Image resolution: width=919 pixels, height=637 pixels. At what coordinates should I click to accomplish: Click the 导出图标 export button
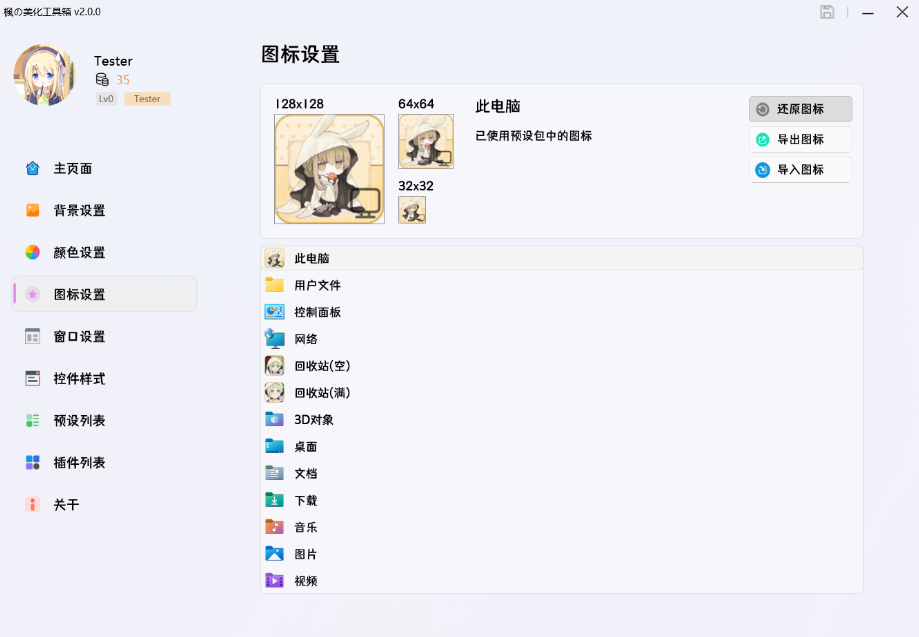coord(800,140)
